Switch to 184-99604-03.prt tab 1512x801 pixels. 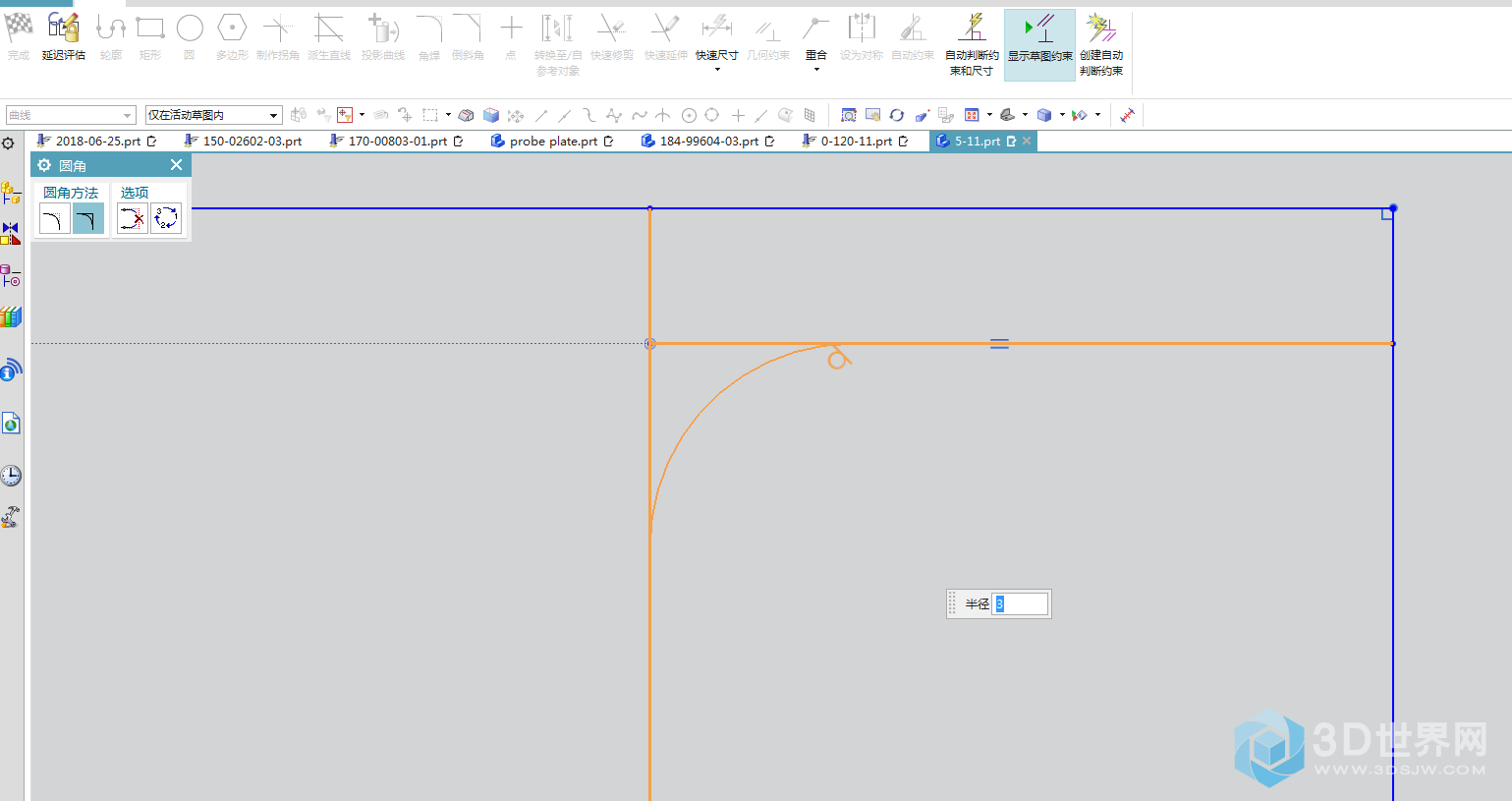click(707, 142)
